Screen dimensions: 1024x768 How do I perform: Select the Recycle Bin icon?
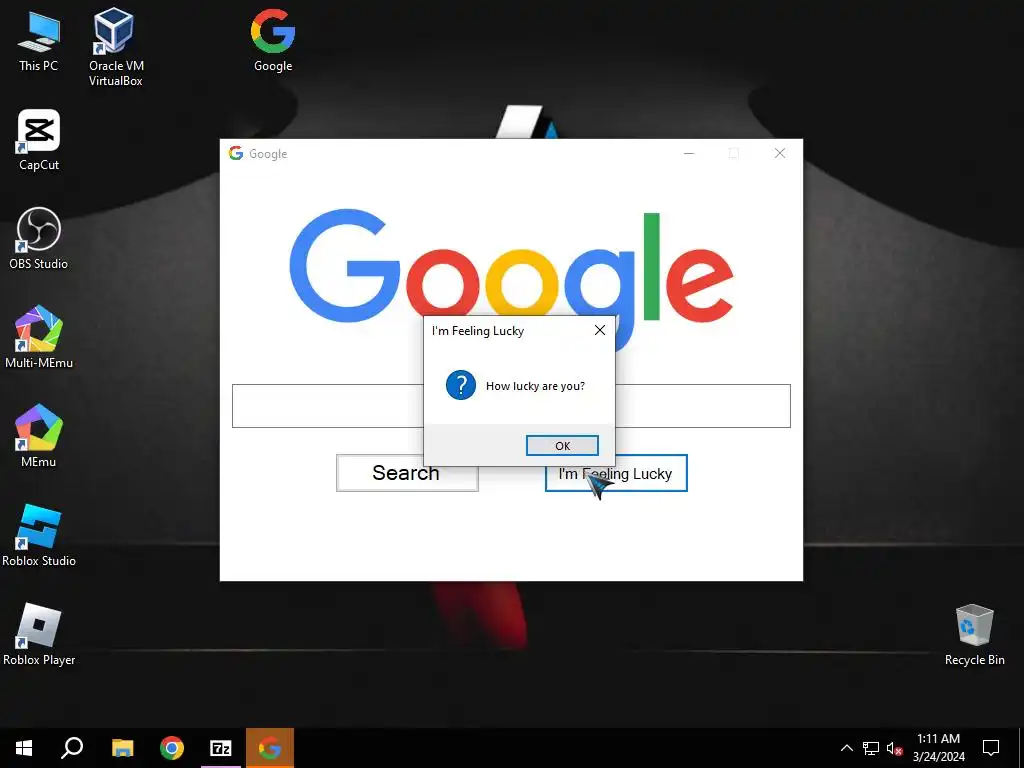click(x=974, y=635)
